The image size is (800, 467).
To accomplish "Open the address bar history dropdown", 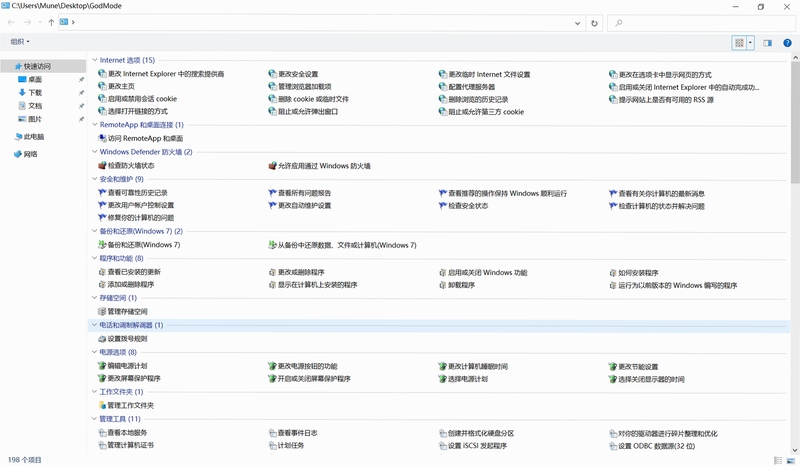I will [x=577, y=23].
